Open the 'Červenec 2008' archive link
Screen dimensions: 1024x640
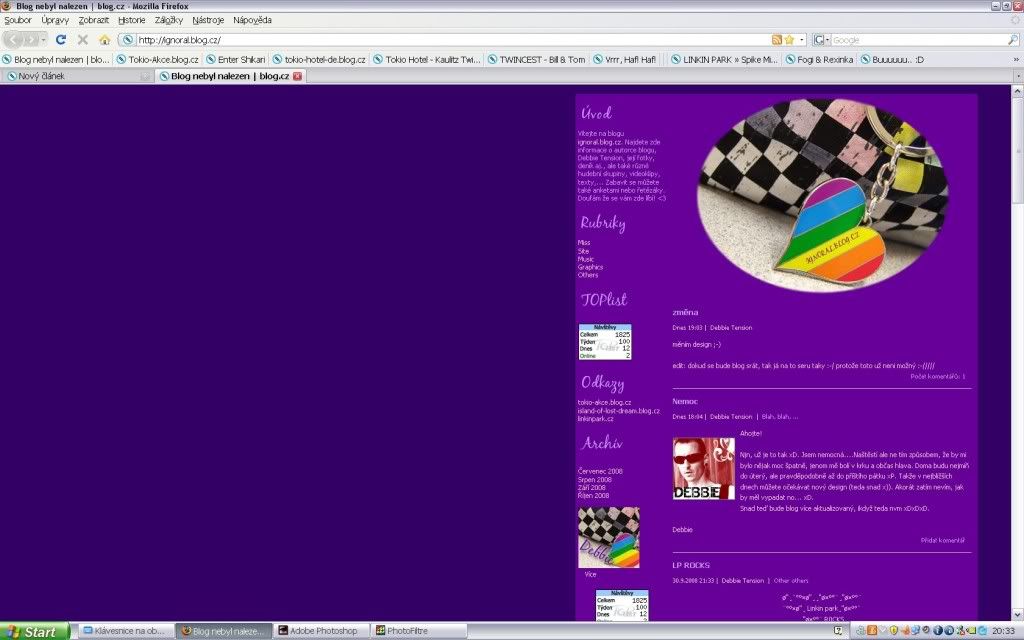(598, 471)
